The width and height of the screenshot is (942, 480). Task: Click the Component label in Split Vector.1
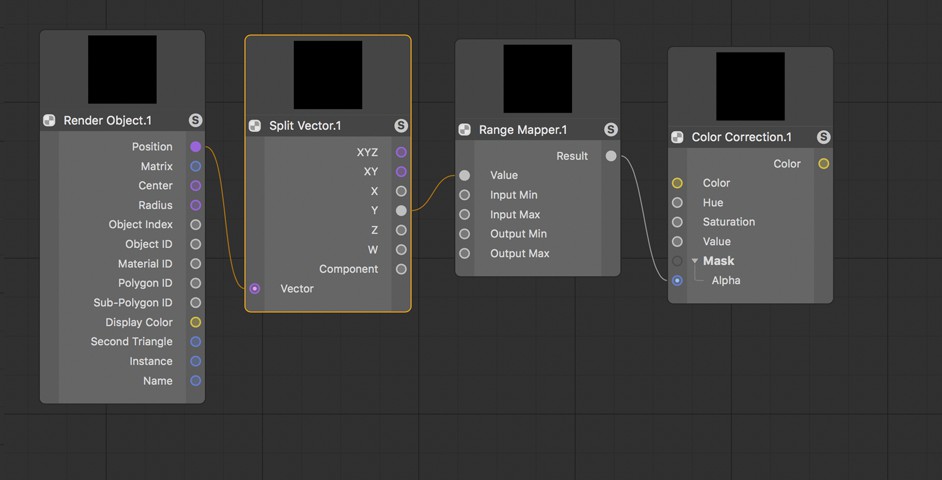(x=348, y=269)
